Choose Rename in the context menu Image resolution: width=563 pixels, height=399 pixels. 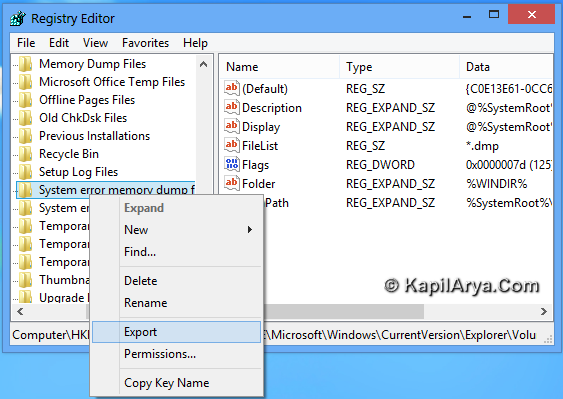pos(176,303)
